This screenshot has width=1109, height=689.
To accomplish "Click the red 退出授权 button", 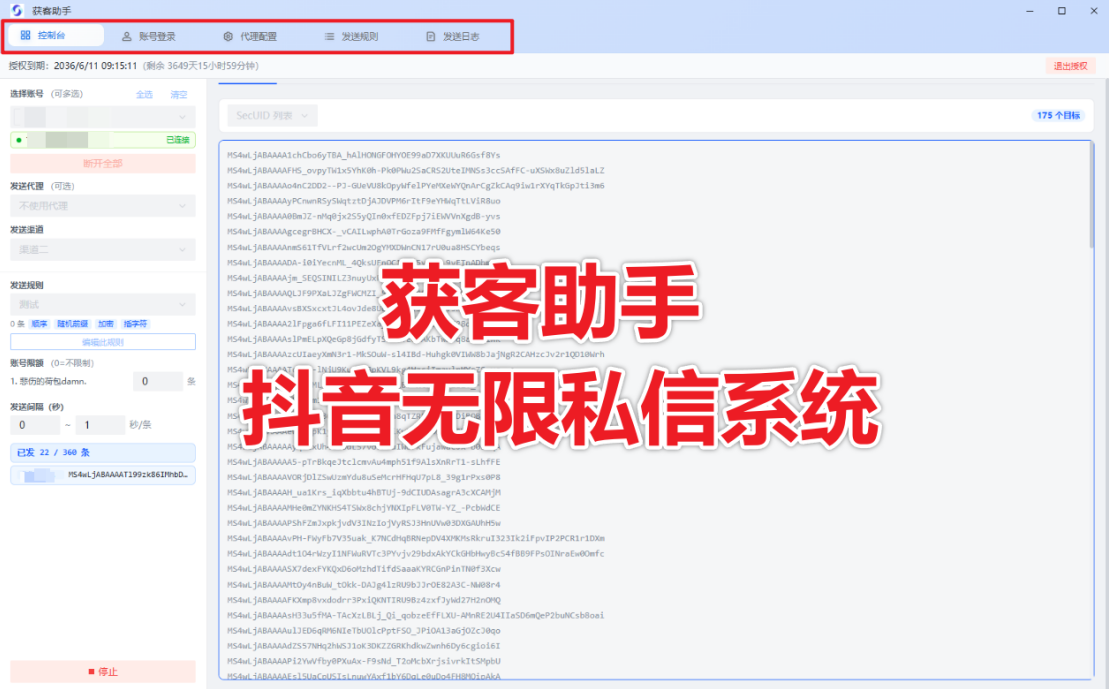I will click(1070, 66).
